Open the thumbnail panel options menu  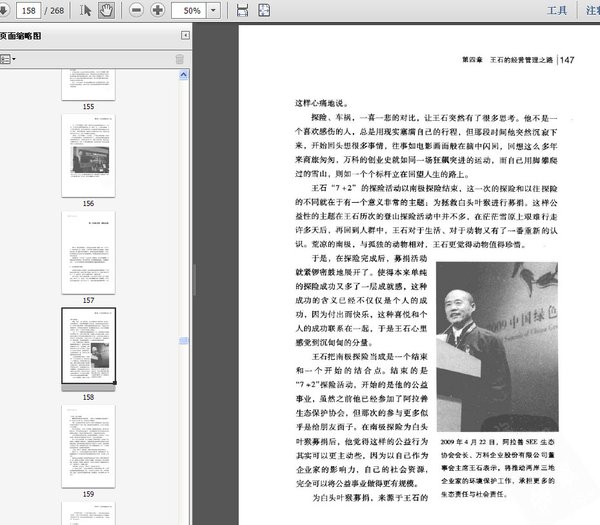point(8,59)
